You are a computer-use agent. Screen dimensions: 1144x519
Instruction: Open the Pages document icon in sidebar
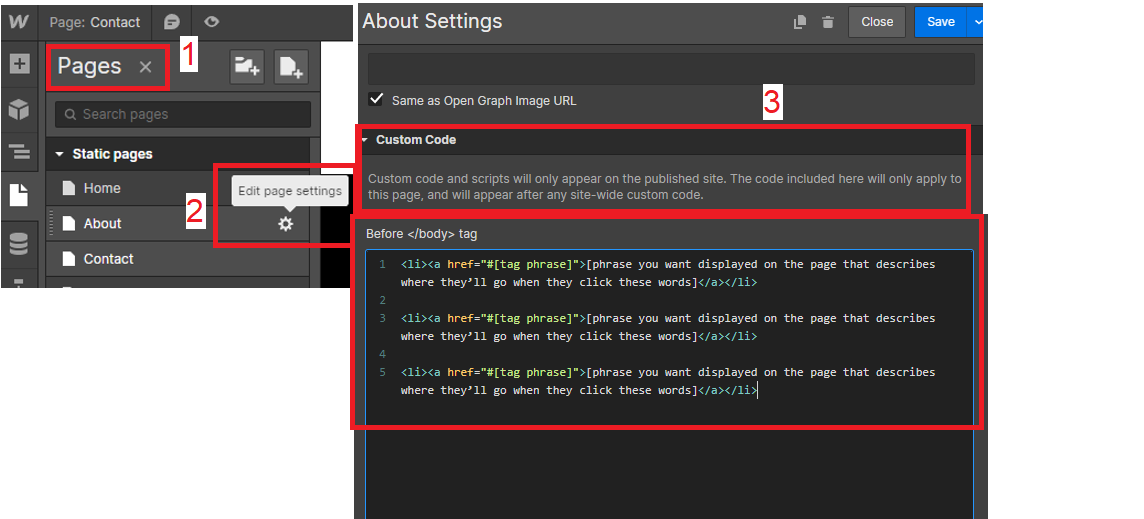[x=19, y=195]
